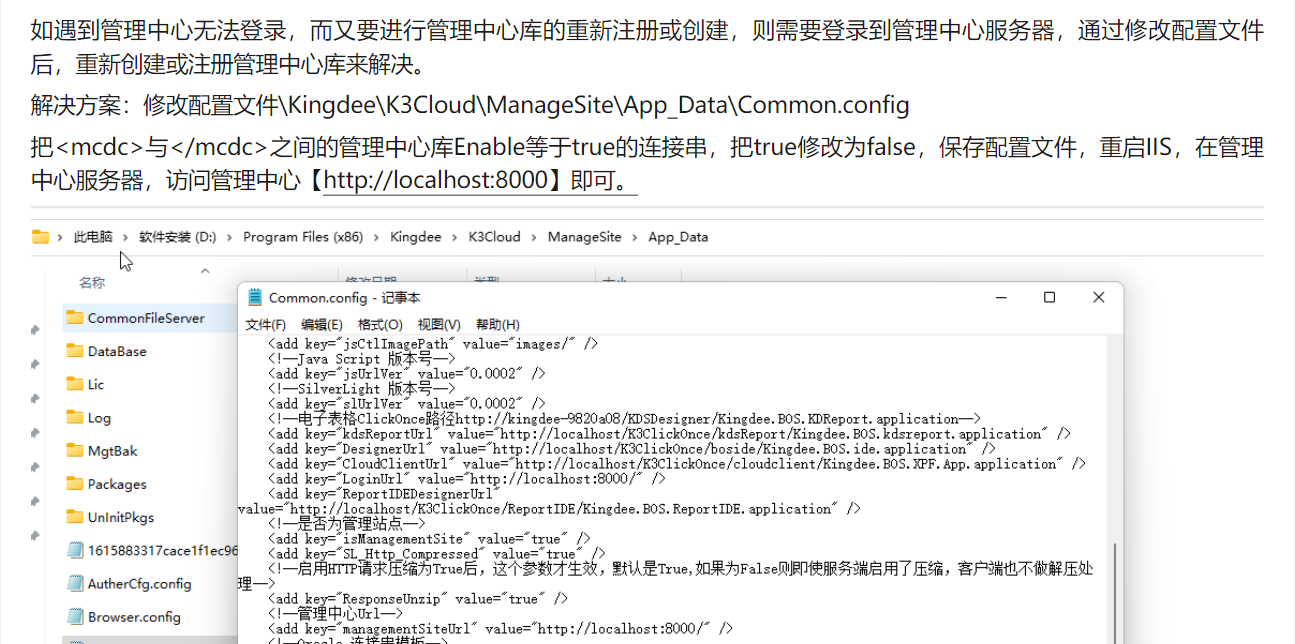The image size is (1295, 644).
Task: Select the DataBase folder icon
Action: click(74, 351)
